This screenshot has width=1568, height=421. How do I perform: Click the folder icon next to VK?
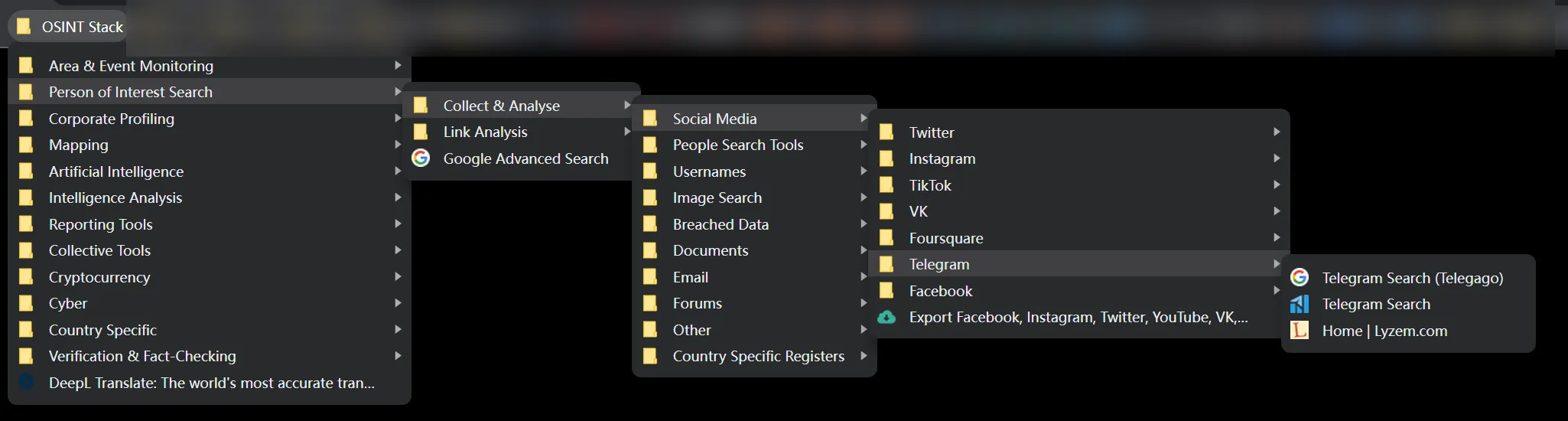click(886, 211)
